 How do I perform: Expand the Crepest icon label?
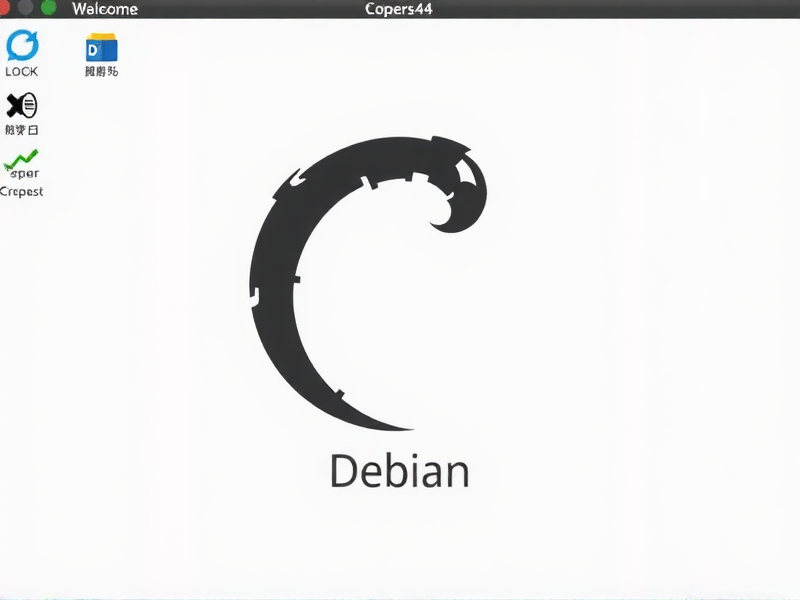tap(23, 191)
